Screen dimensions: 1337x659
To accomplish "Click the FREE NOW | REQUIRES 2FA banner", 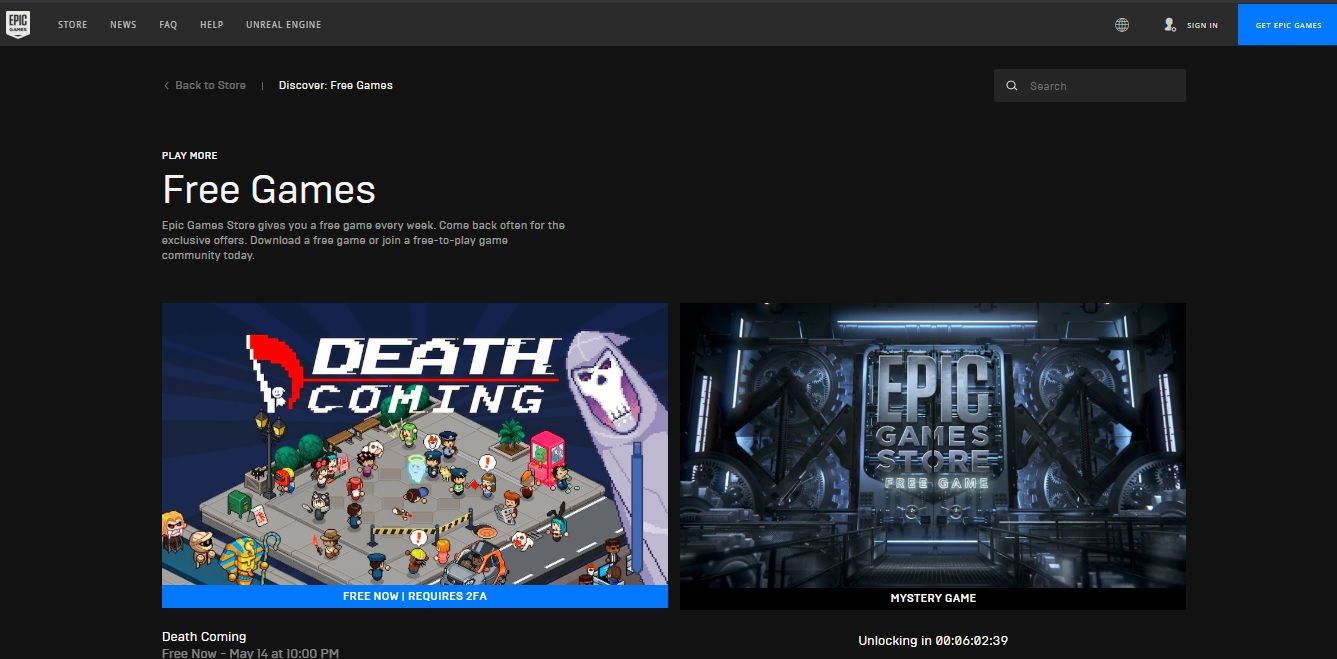I will pyautogui.click(x=415, y=597).
